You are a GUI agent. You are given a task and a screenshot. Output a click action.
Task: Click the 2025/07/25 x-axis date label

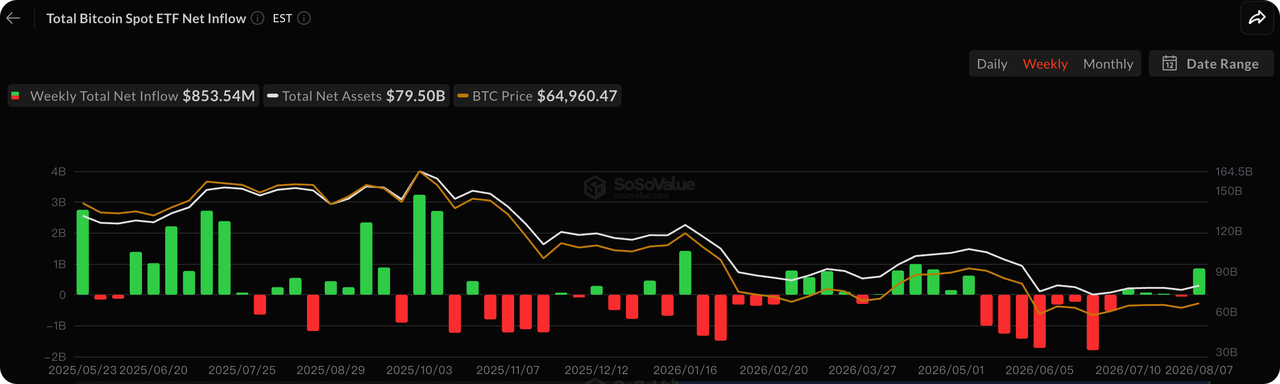[x=242, y=370]
